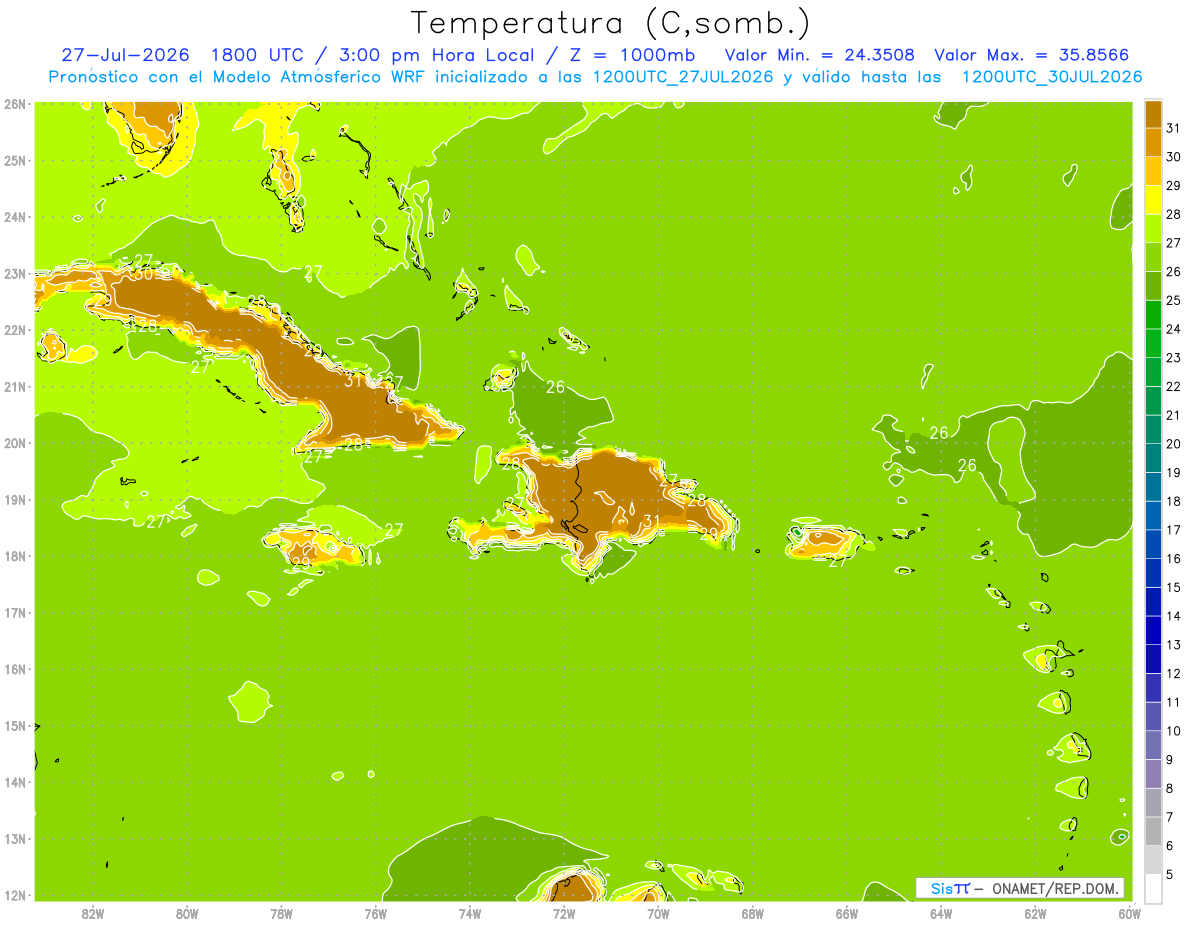Click the top brown swatch above 31 in legend
Screen dimensions: 1200x927
pyautogui.click(x=1153, y=114)
